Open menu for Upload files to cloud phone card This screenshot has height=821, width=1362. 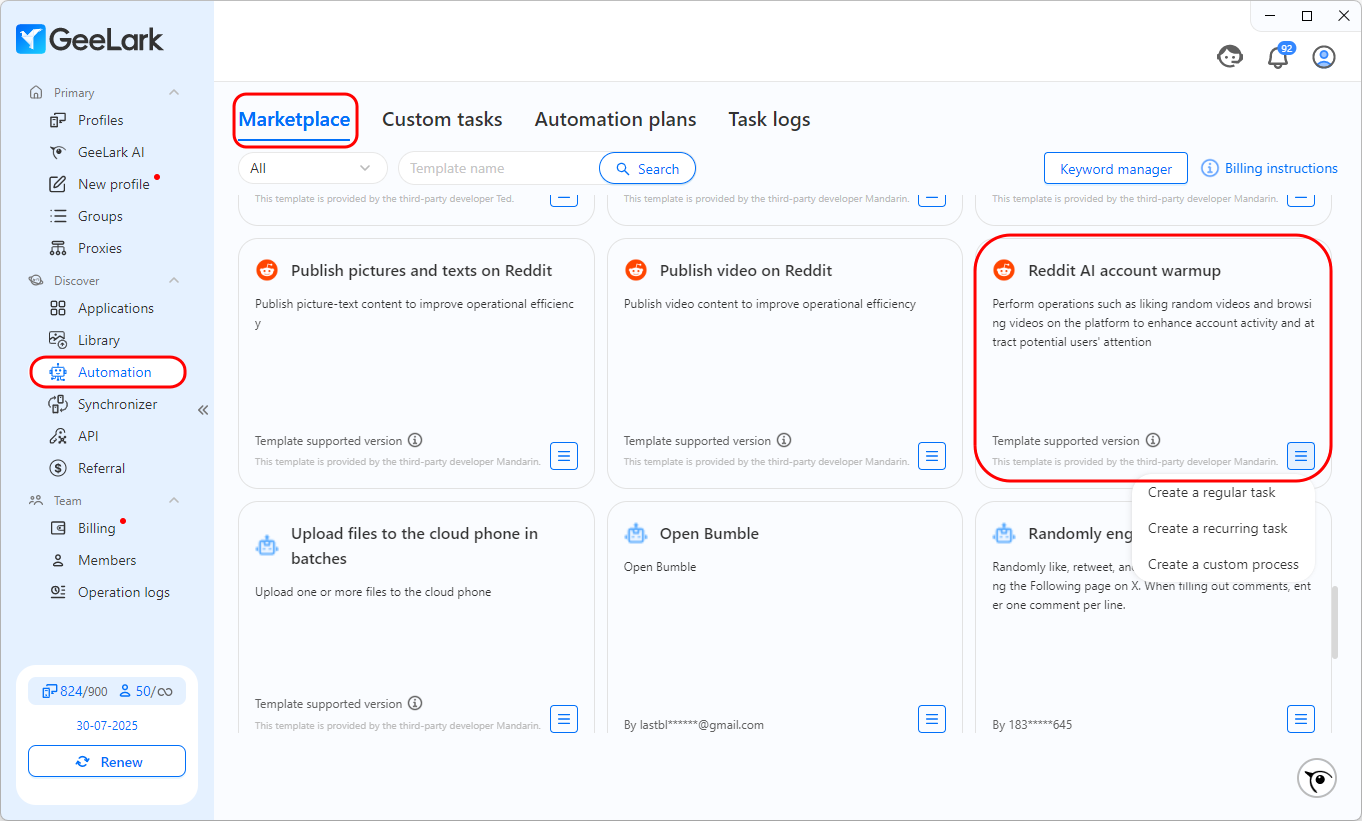pyautogui.click(x=564, y=719)
